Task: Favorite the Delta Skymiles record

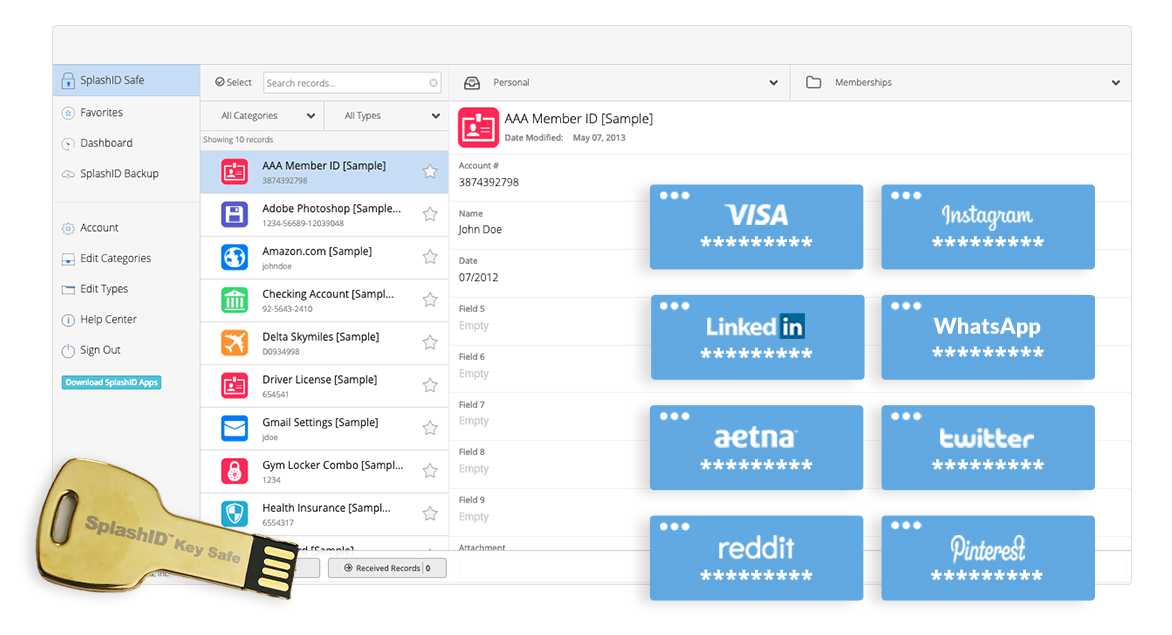Action: (430, 343)
